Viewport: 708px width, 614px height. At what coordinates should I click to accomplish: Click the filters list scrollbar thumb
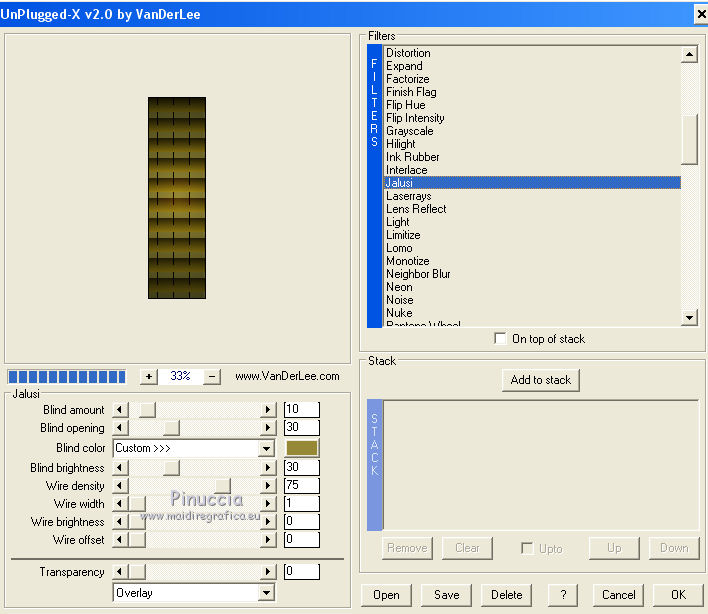click(x=689, y=140)
